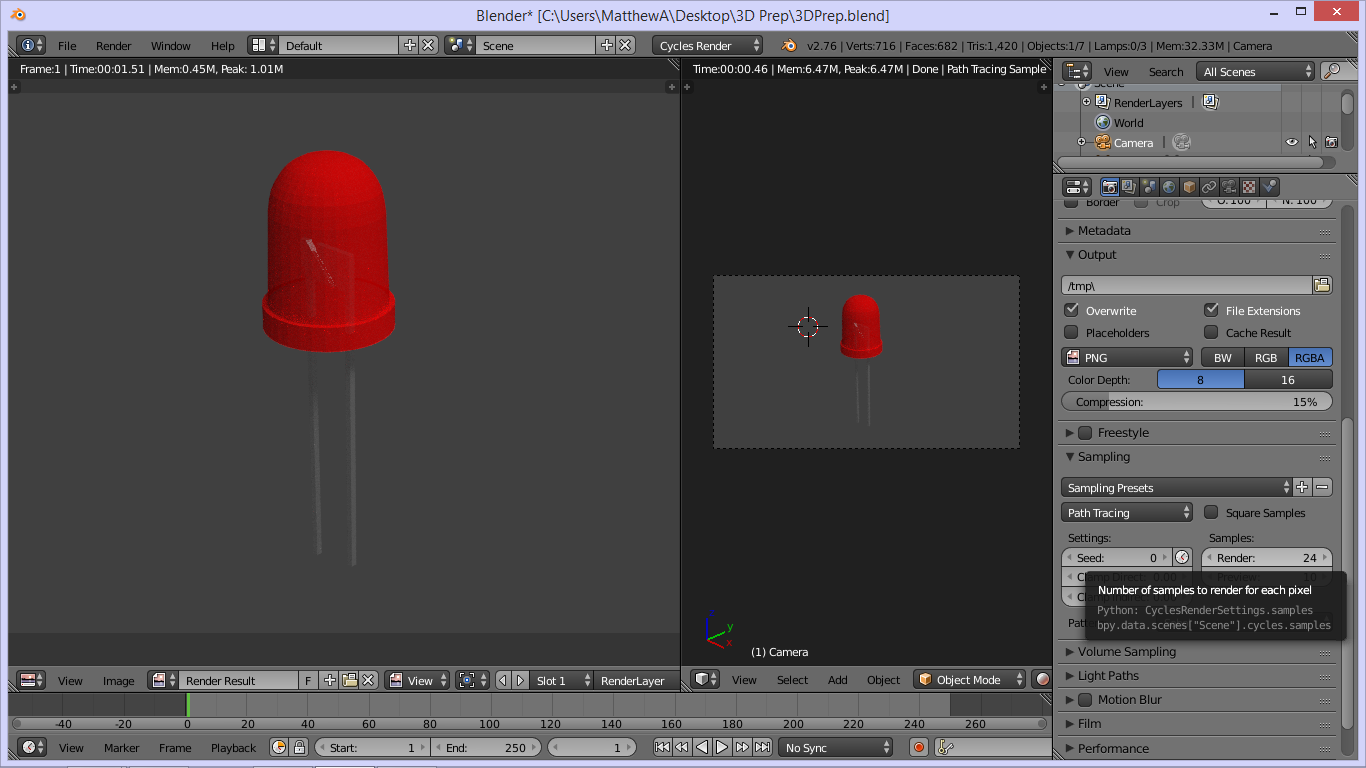Click the viewport shading sphere icon
Viewport: 1366px width, 768px height.
click(1043, 679)
